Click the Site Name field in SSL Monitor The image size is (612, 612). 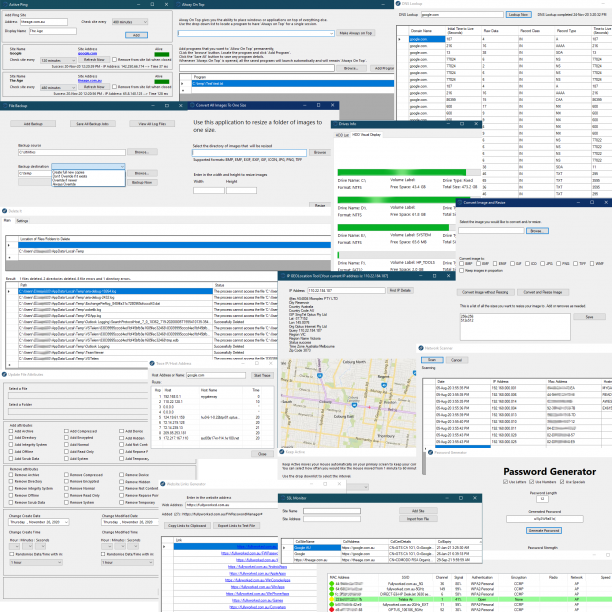(332, 511)
